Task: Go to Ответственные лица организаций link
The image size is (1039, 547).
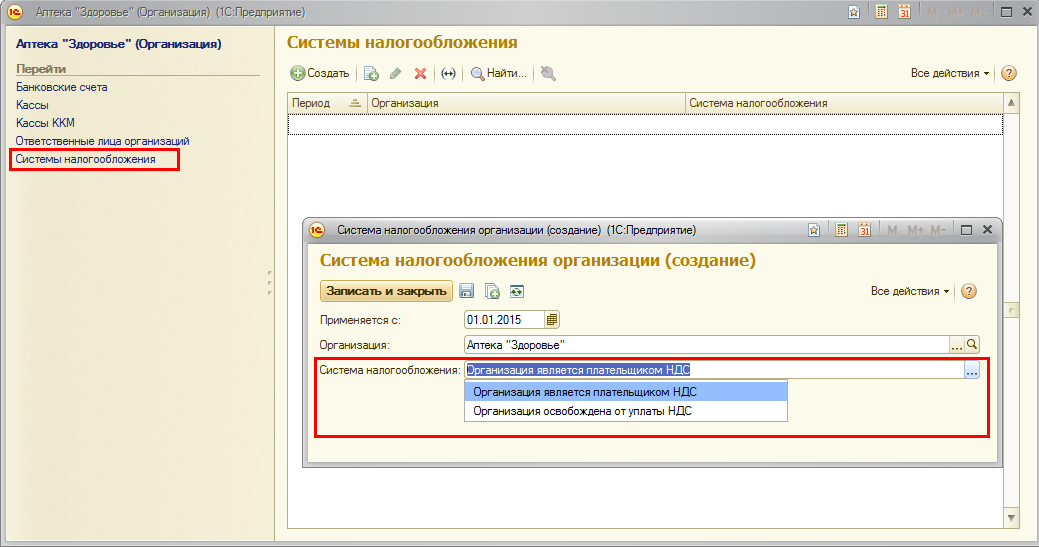Action: (x=102, y=141)
